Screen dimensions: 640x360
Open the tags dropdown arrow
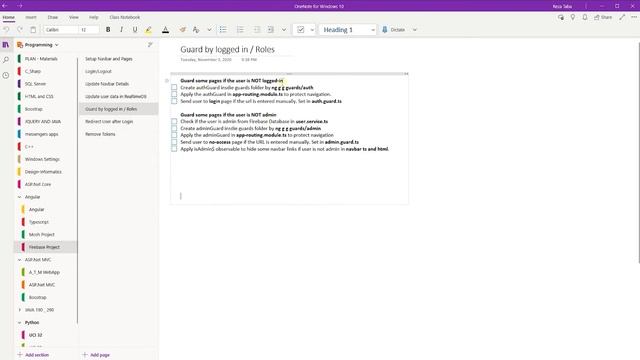click(x=312, y=30)
